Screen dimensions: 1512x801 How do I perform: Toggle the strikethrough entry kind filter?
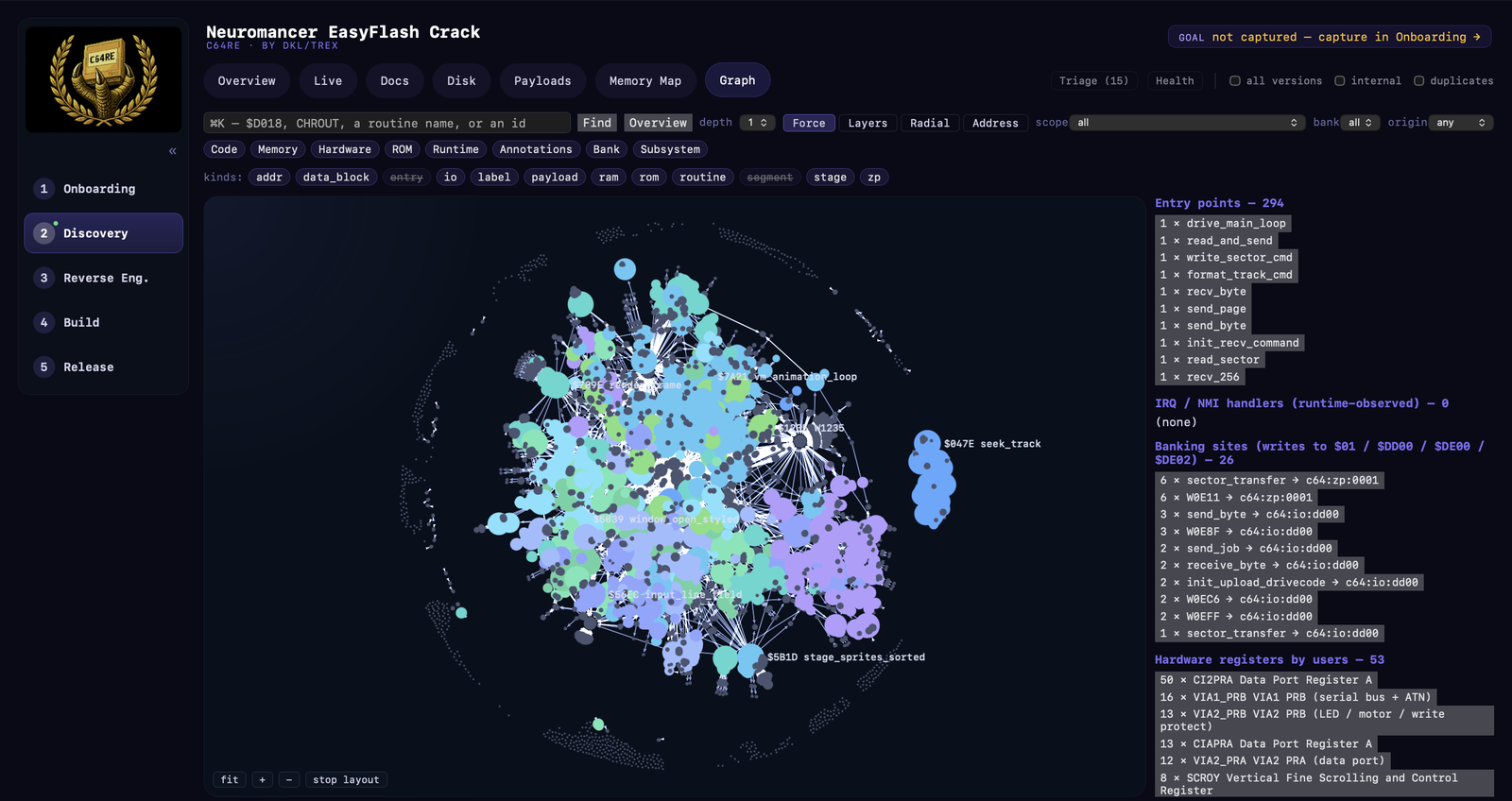click(406, 178)
